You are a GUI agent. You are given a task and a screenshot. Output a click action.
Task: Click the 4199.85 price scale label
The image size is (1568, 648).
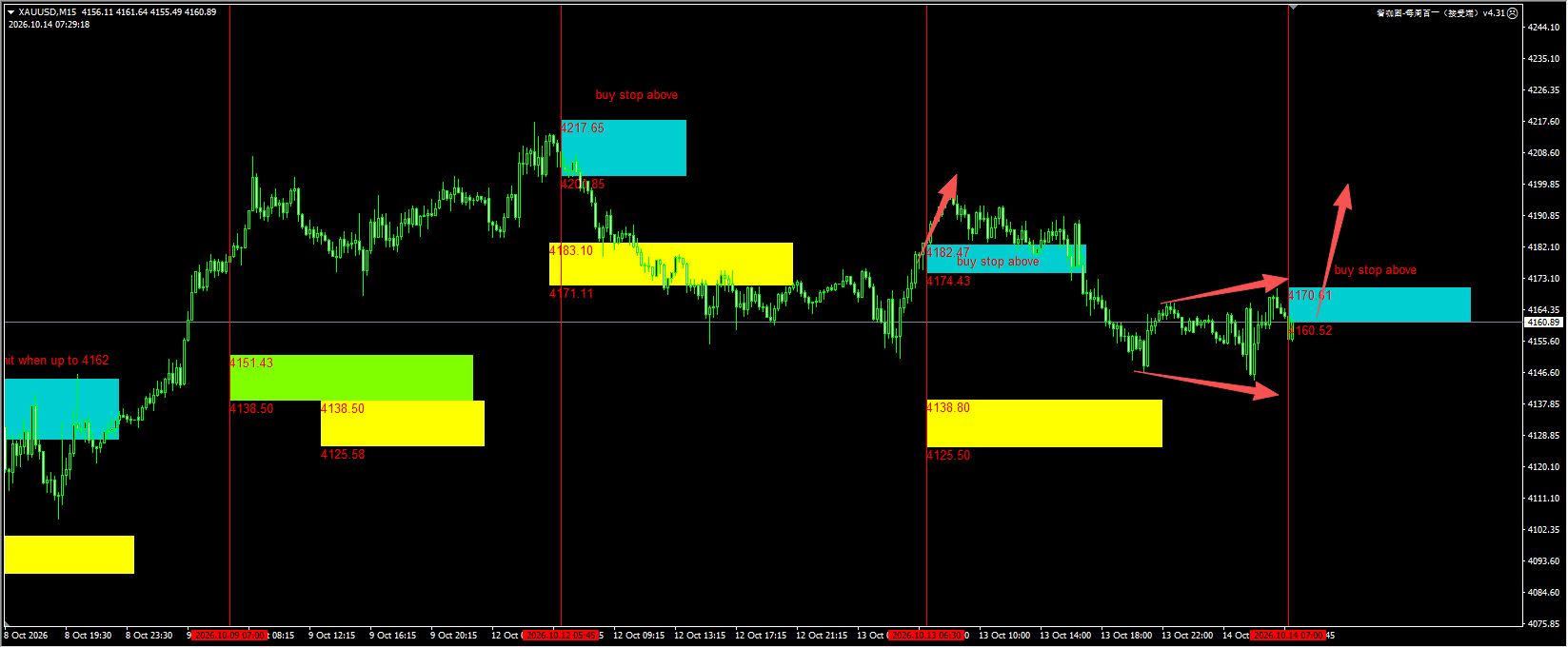coord(1543,185)
